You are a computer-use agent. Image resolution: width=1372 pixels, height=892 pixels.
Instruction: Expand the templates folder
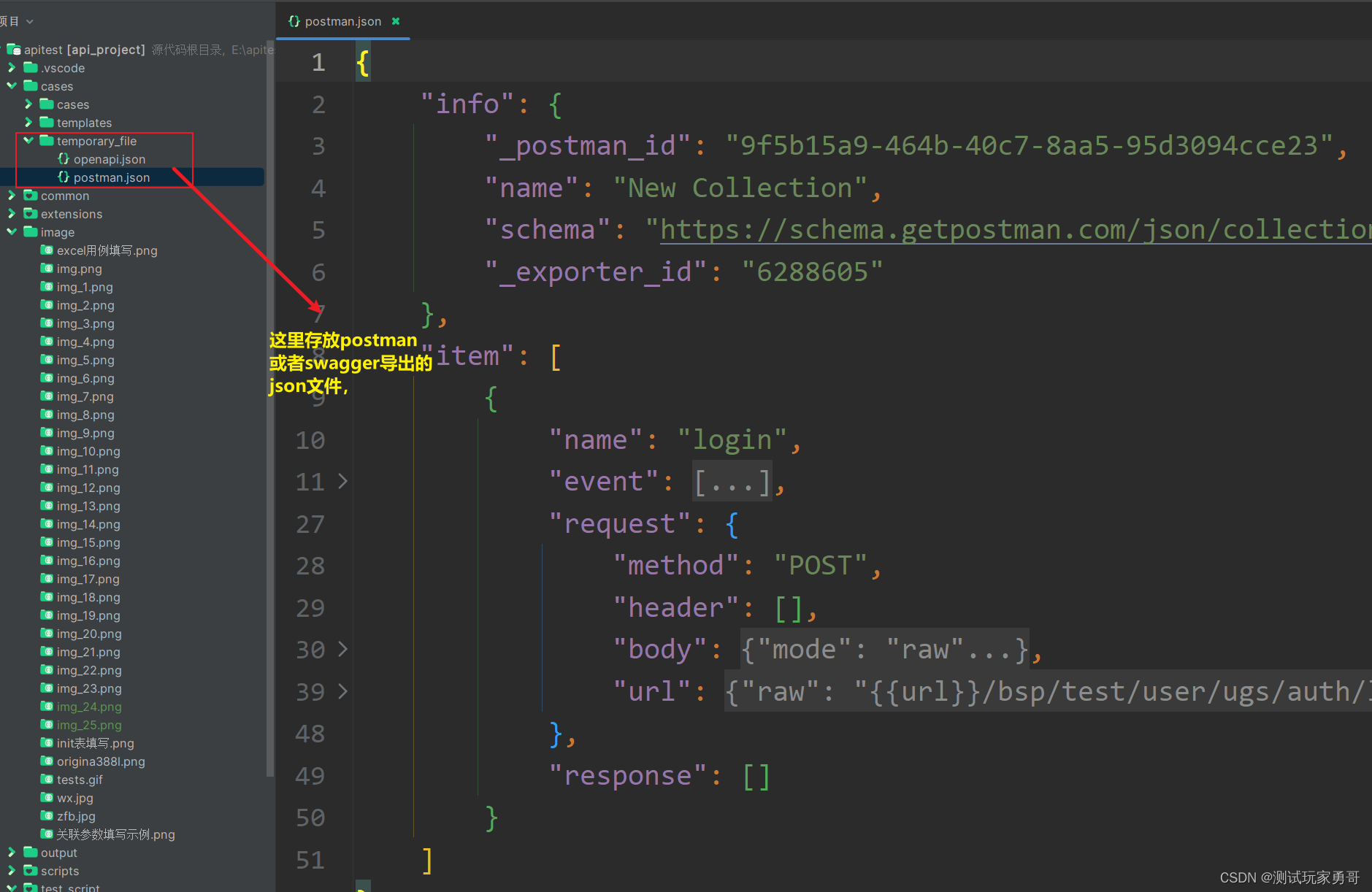(x=28, y=123)
